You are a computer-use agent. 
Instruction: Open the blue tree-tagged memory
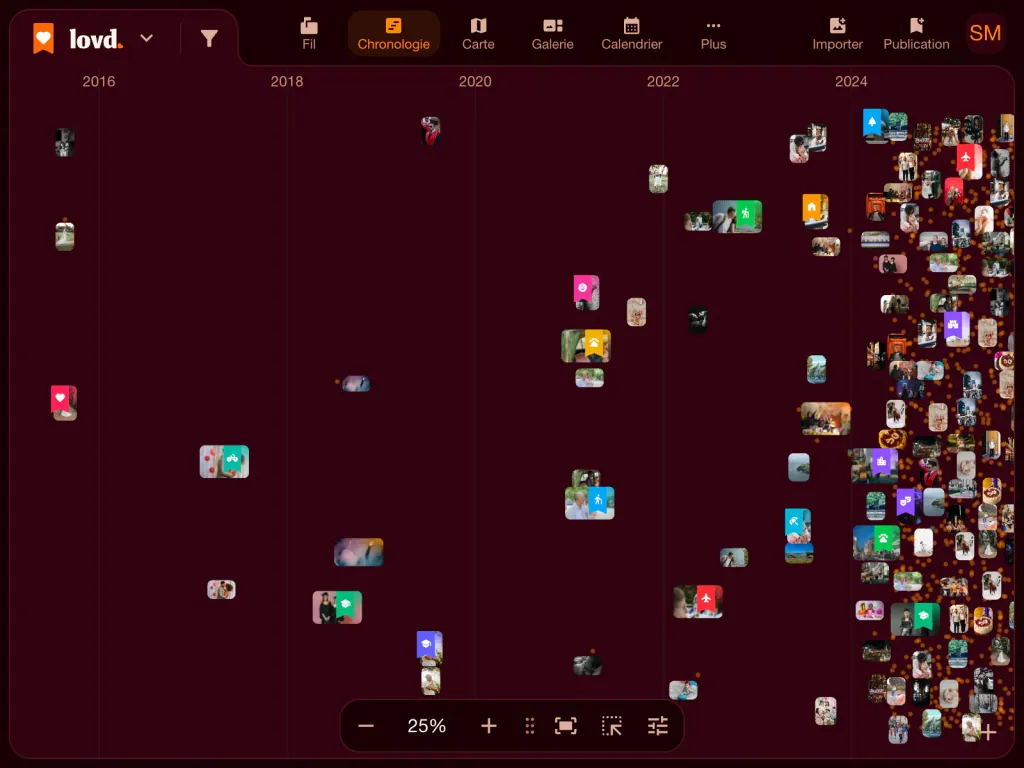point(875,125)
